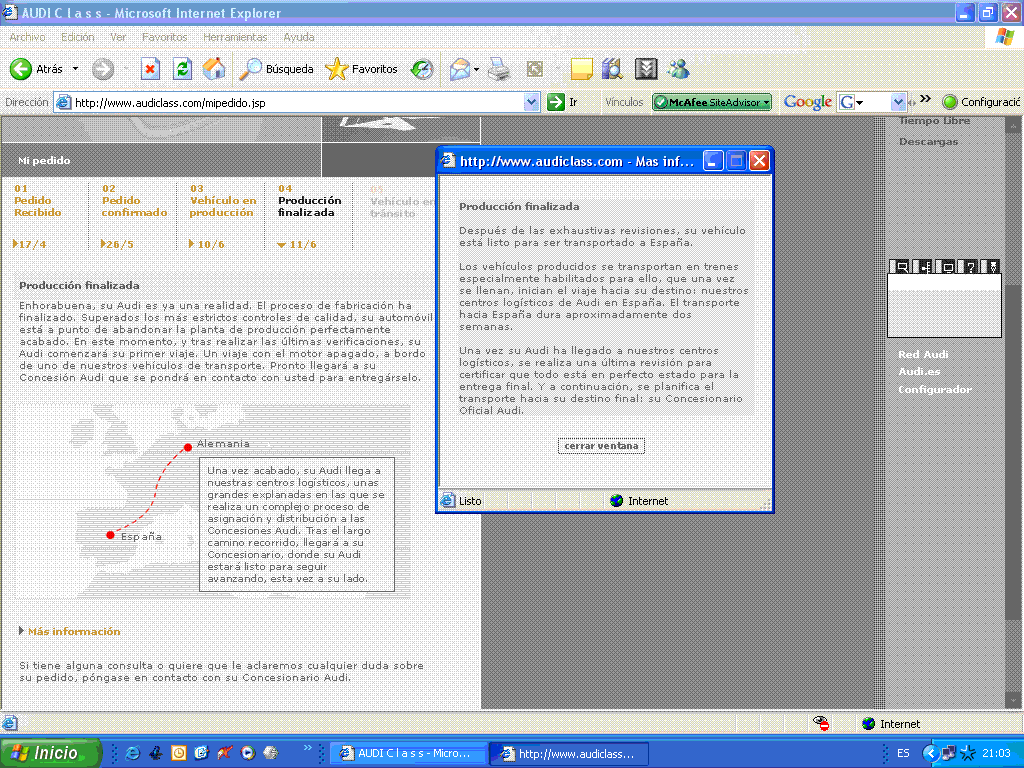Open the Mail button dropdown arrow
The width and height of the screenshot is (1024, 768).
point(477,69)
